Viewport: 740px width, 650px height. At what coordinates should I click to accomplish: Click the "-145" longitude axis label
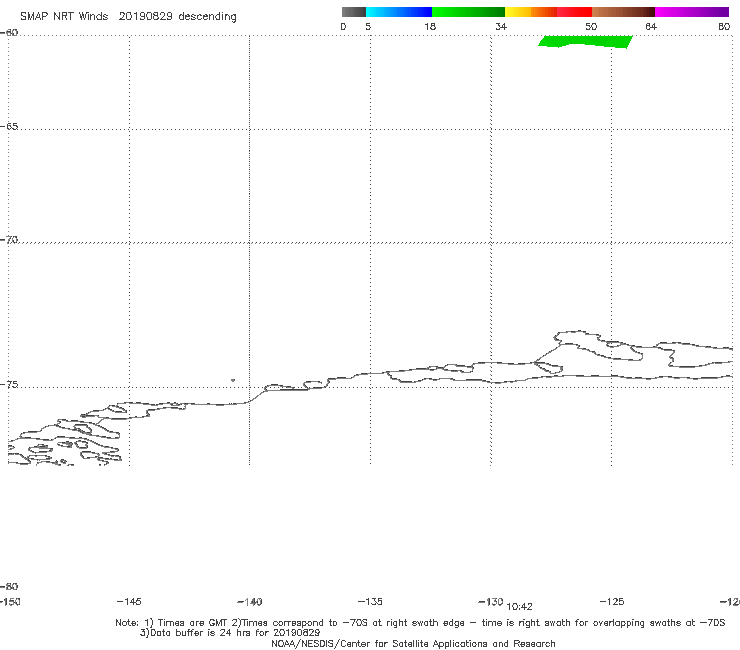tap(129, 601)
